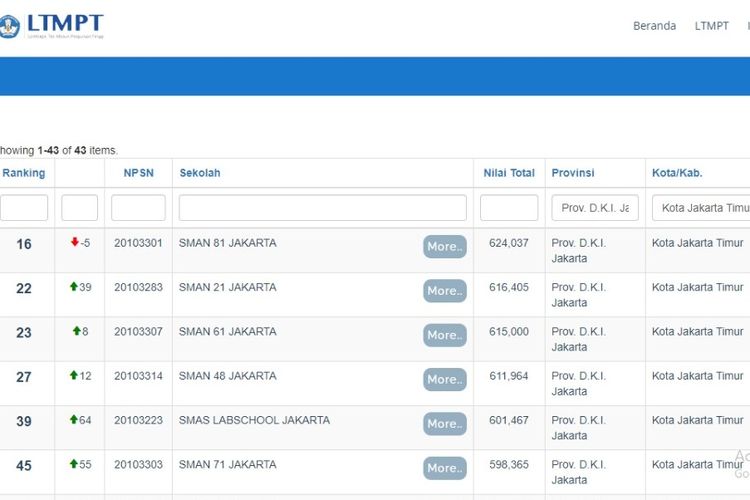Image resolution: width=750 pixels, height=500 pixels.
Task: Click green up arrow for SMAN 21
Action: tap(73, 287)
